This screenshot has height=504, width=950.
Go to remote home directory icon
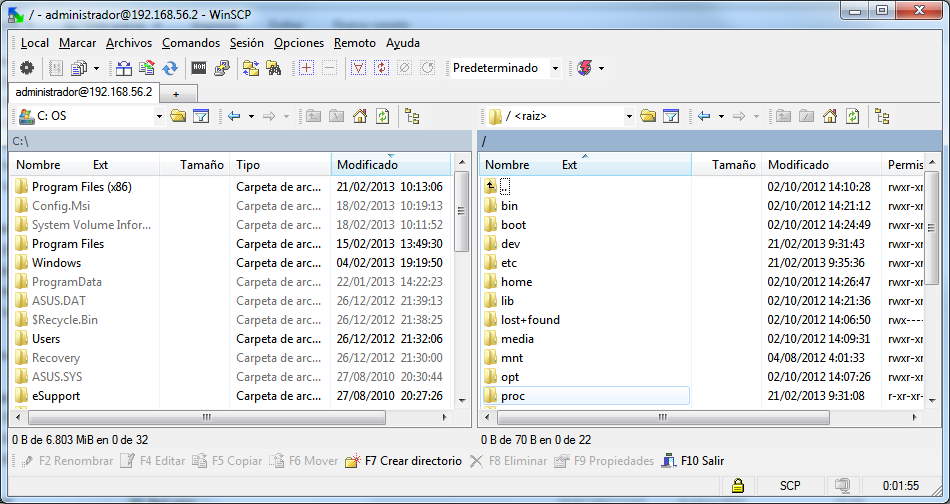(830, 116)
